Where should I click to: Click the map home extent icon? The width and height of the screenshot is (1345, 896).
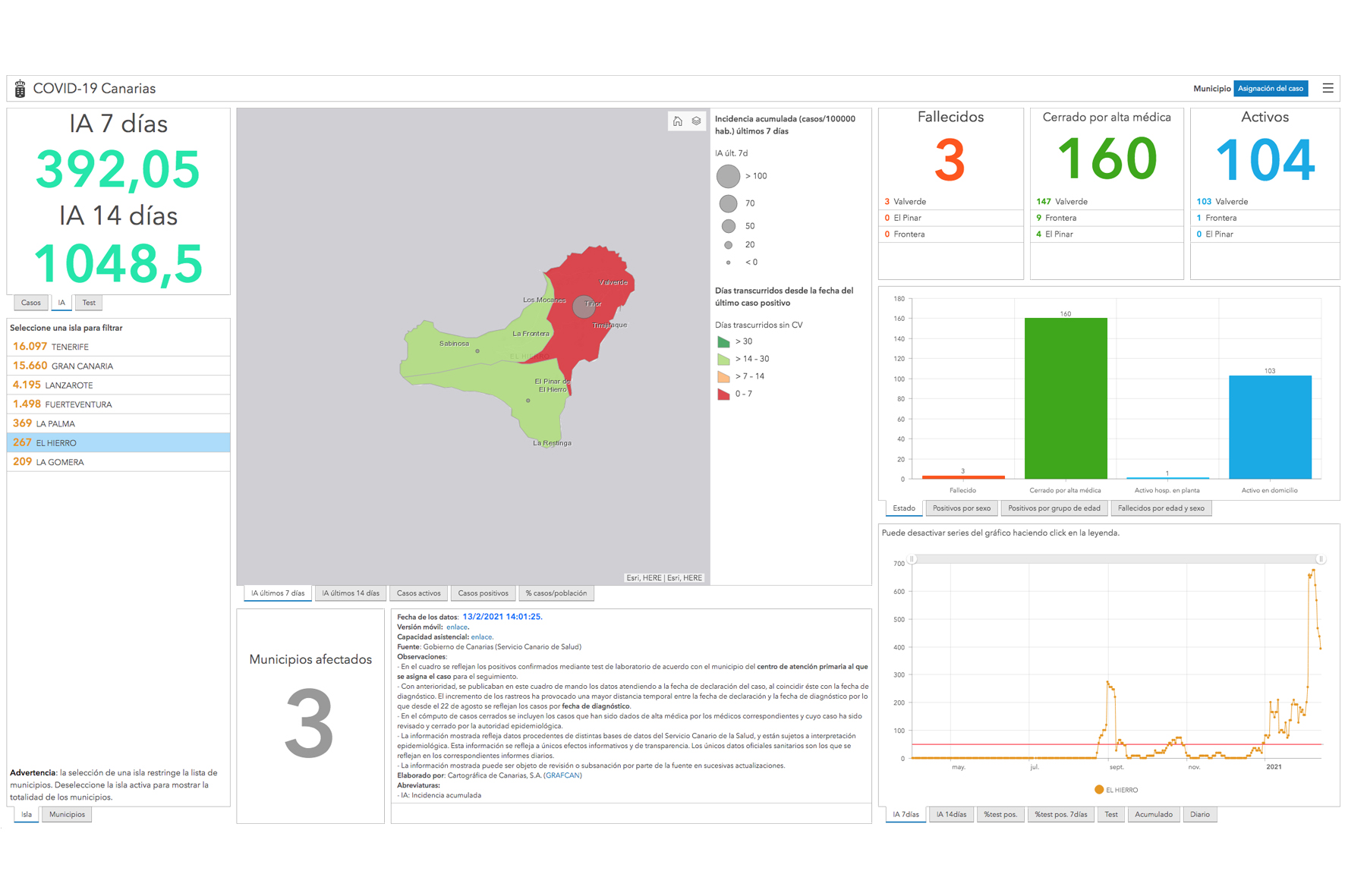677,121
